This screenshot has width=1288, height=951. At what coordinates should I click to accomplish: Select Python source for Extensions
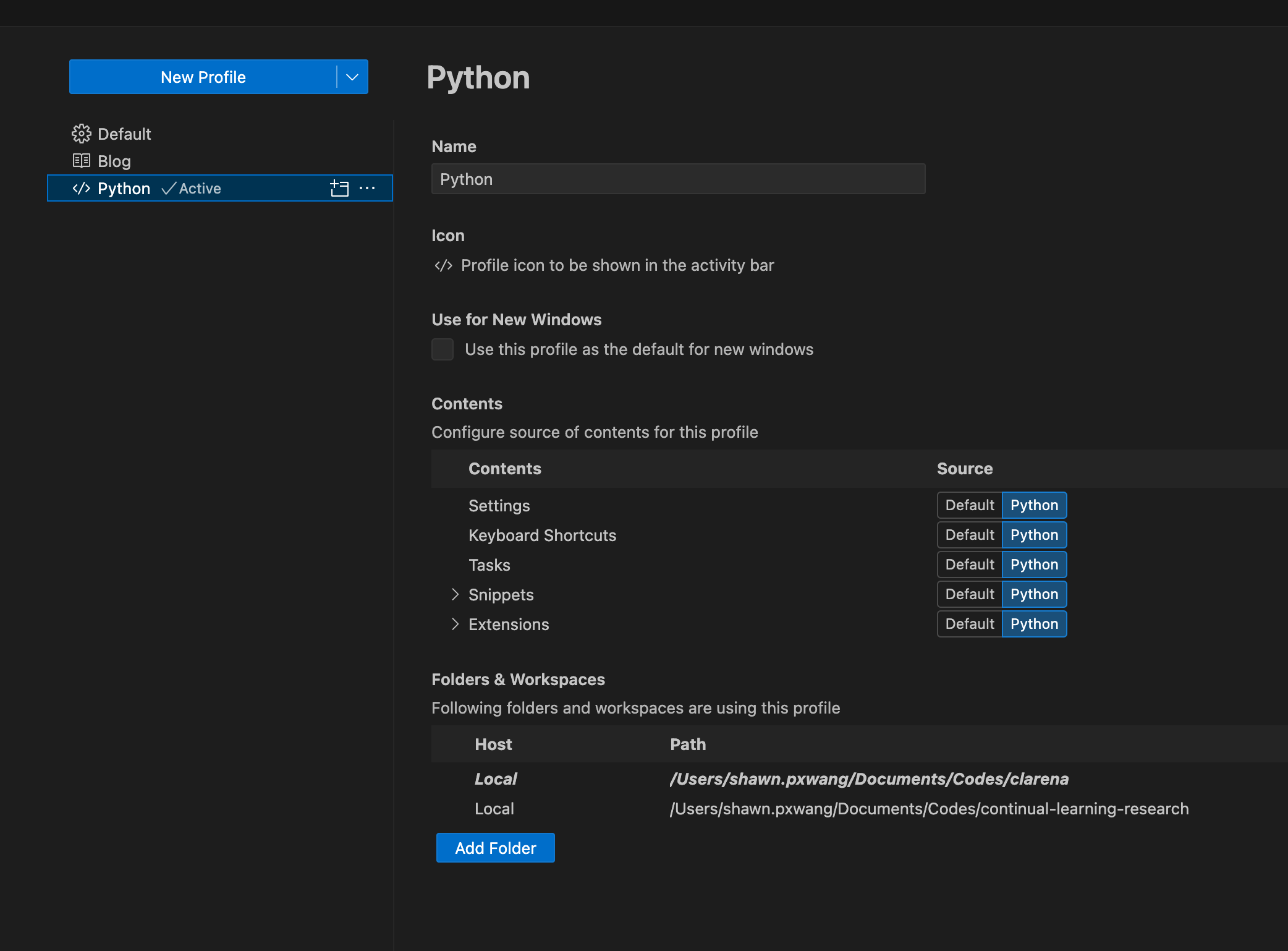pos(1034,624)
